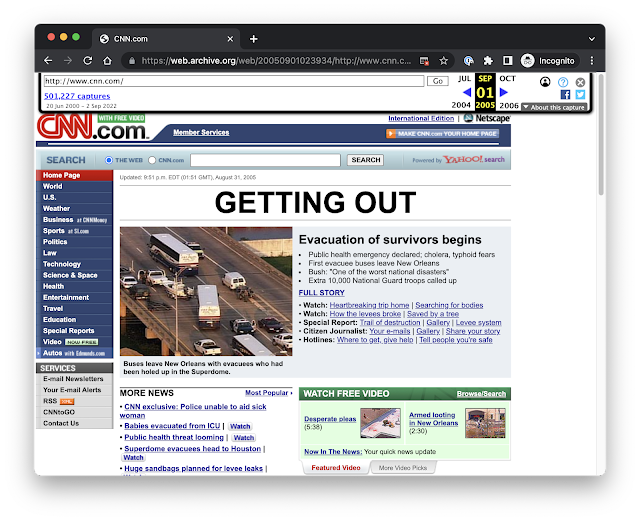Open Member Services link
Viewport: 640px width, 521px height.
201,132
